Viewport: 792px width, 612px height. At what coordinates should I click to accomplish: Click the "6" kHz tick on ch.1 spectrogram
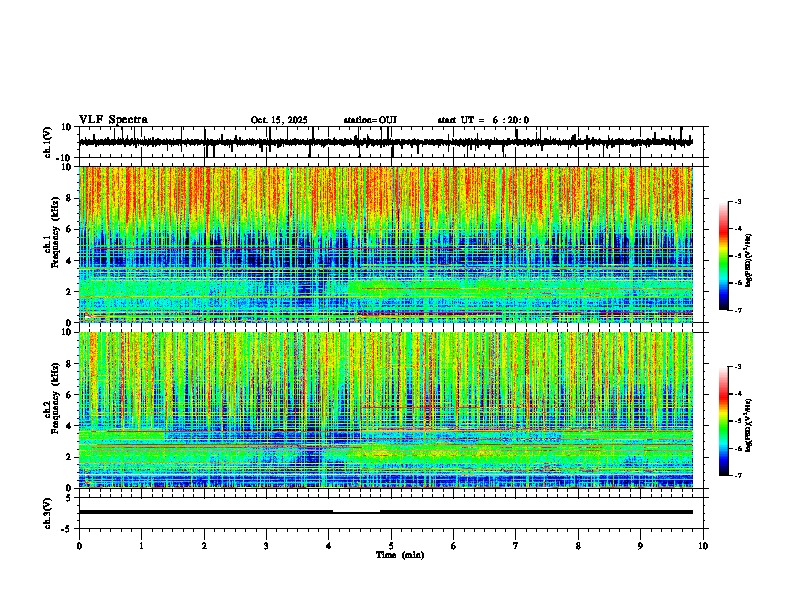71,230
